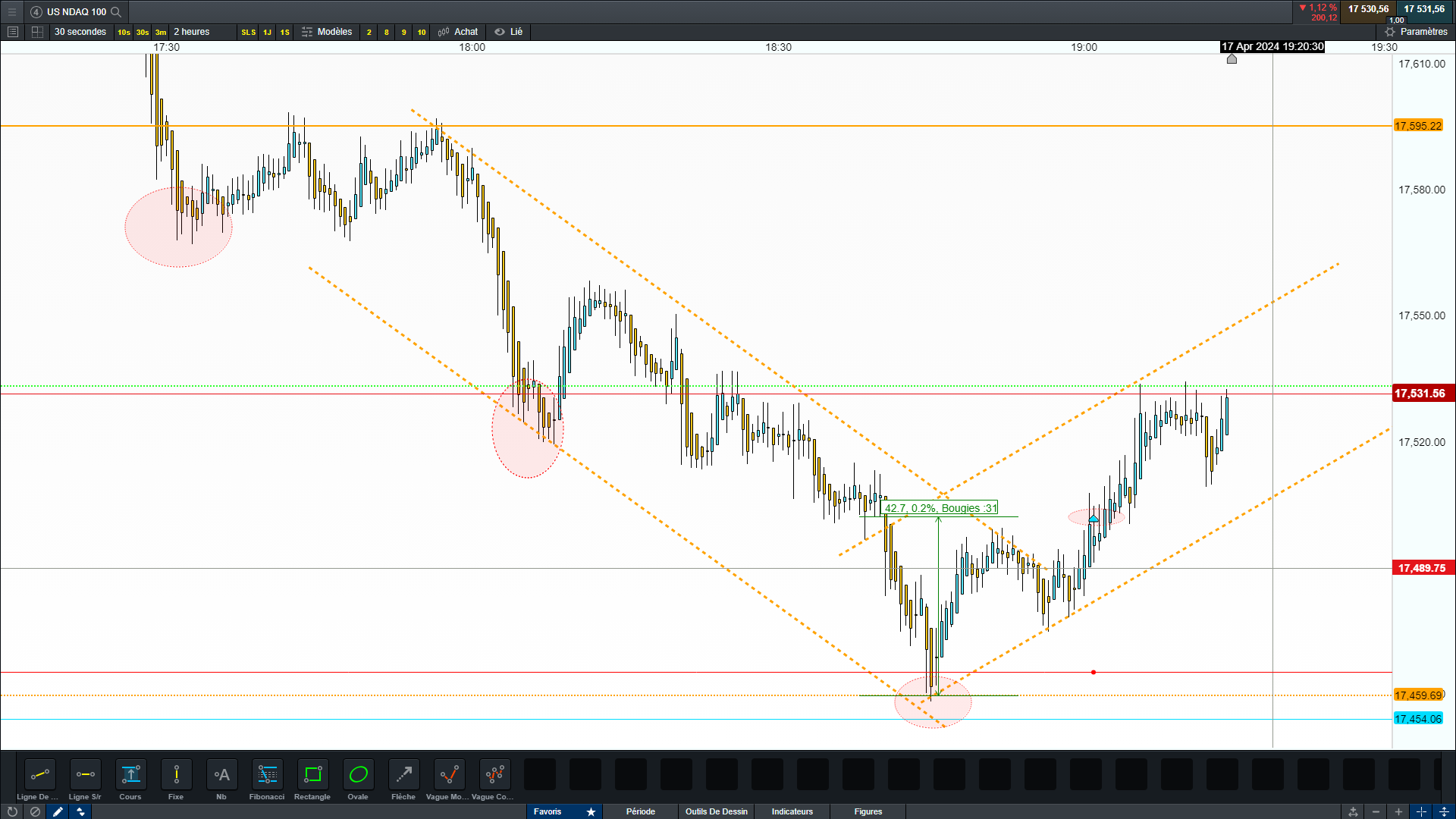The width and height of the screenshot is (1456, 819).
Task: Choose the Ovale shape tool
Action: pos(358,775)
